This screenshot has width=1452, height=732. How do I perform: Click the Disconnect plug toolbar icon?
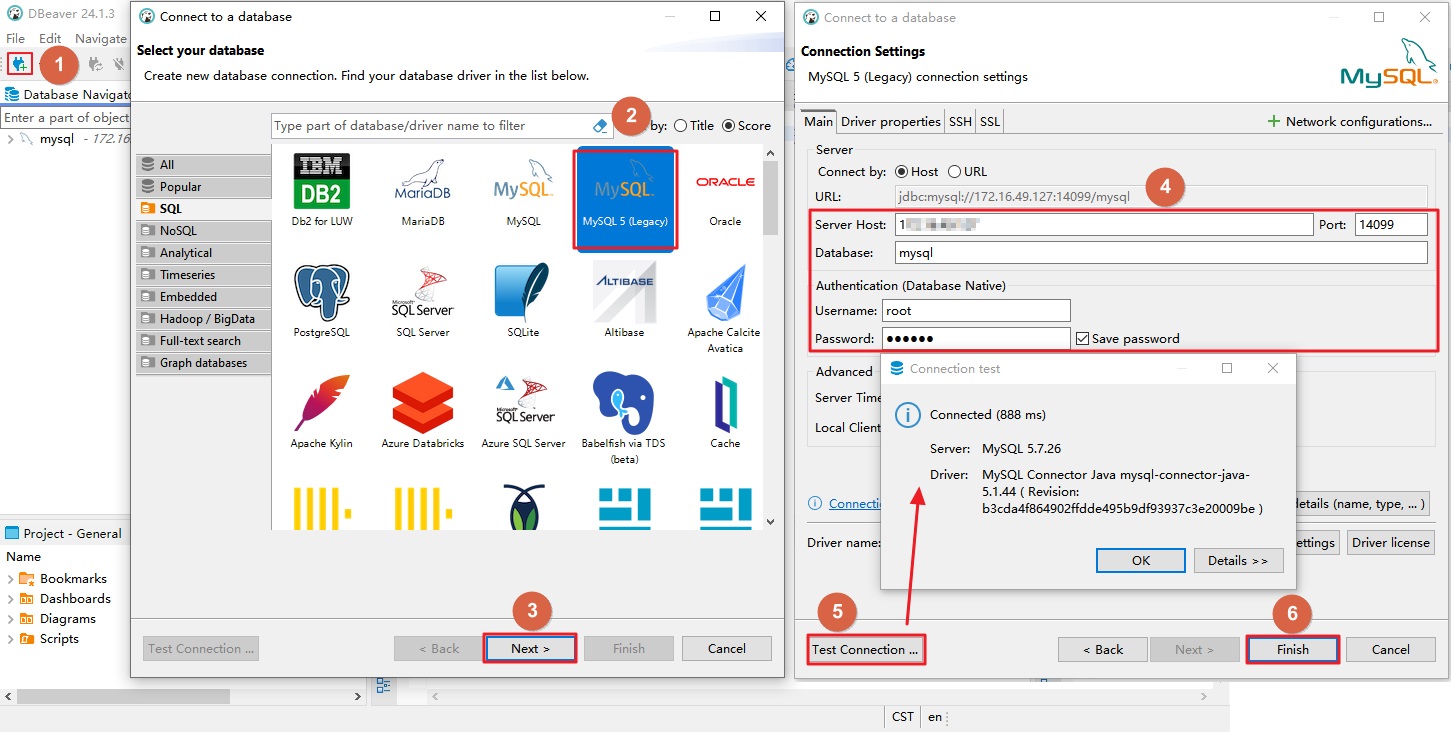[119, 64]
